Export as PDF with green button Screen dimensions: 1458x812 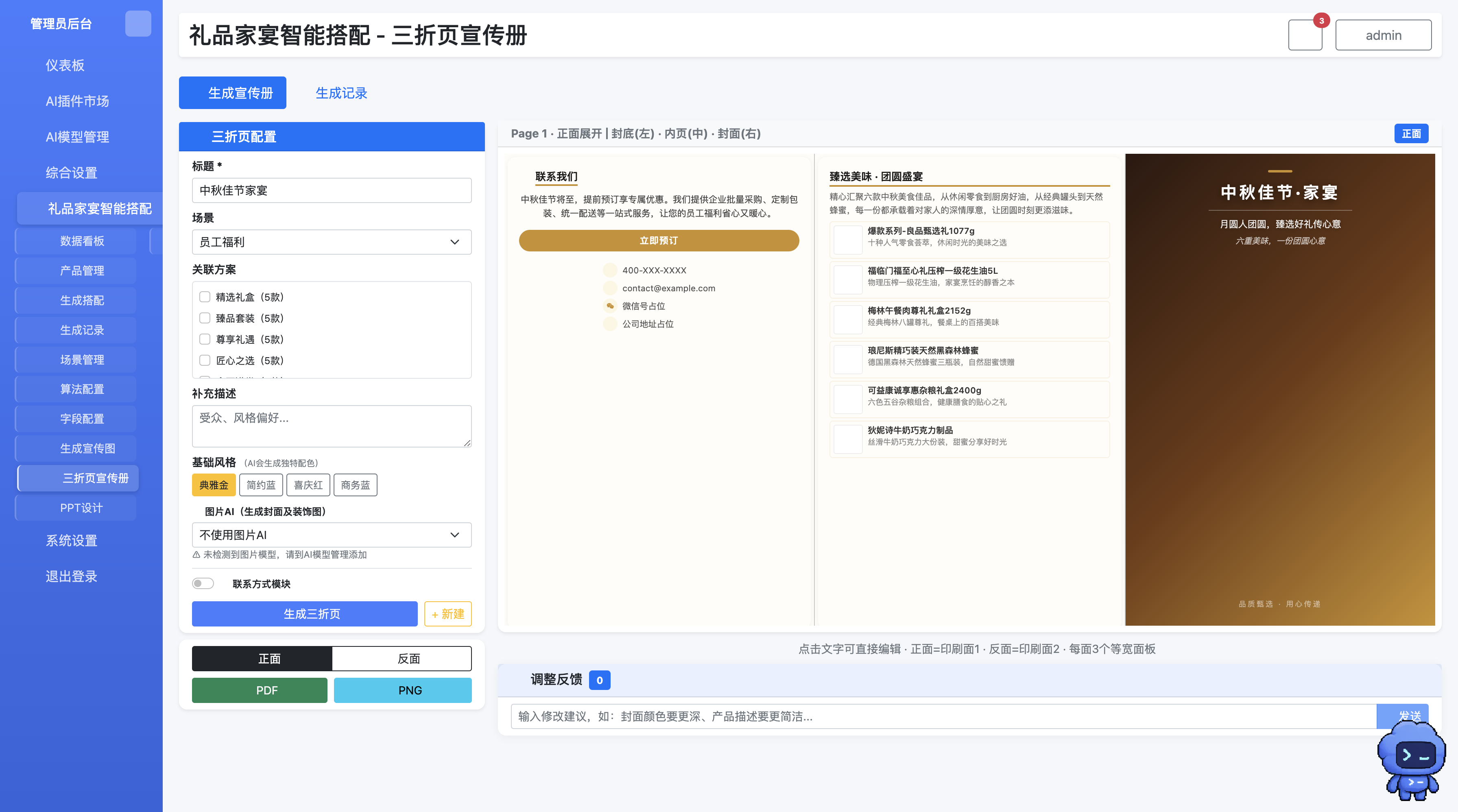260,690
